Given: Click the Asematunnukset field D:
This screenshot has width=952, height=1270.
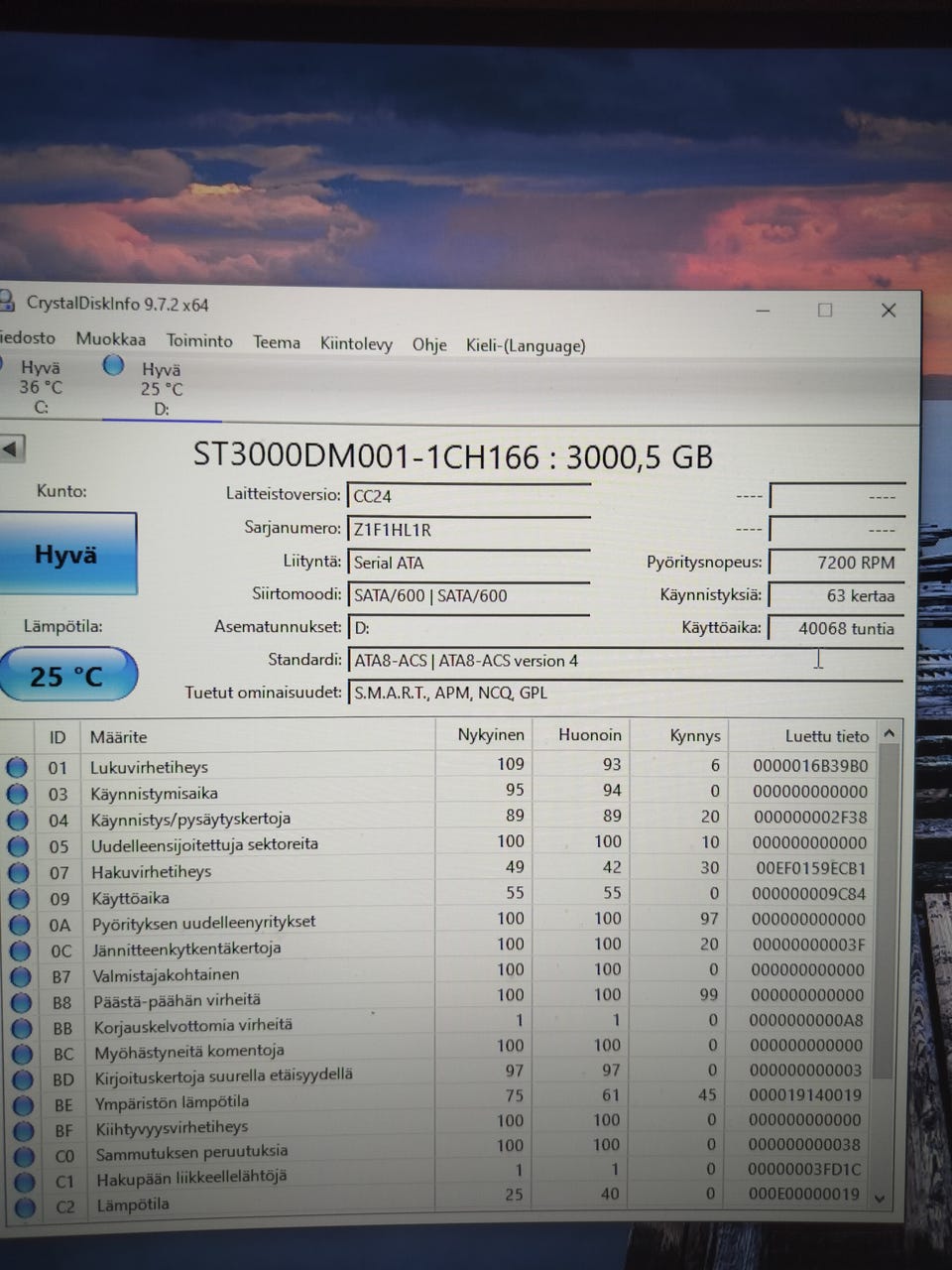Looking at the screenshot, I should point(469,628).
